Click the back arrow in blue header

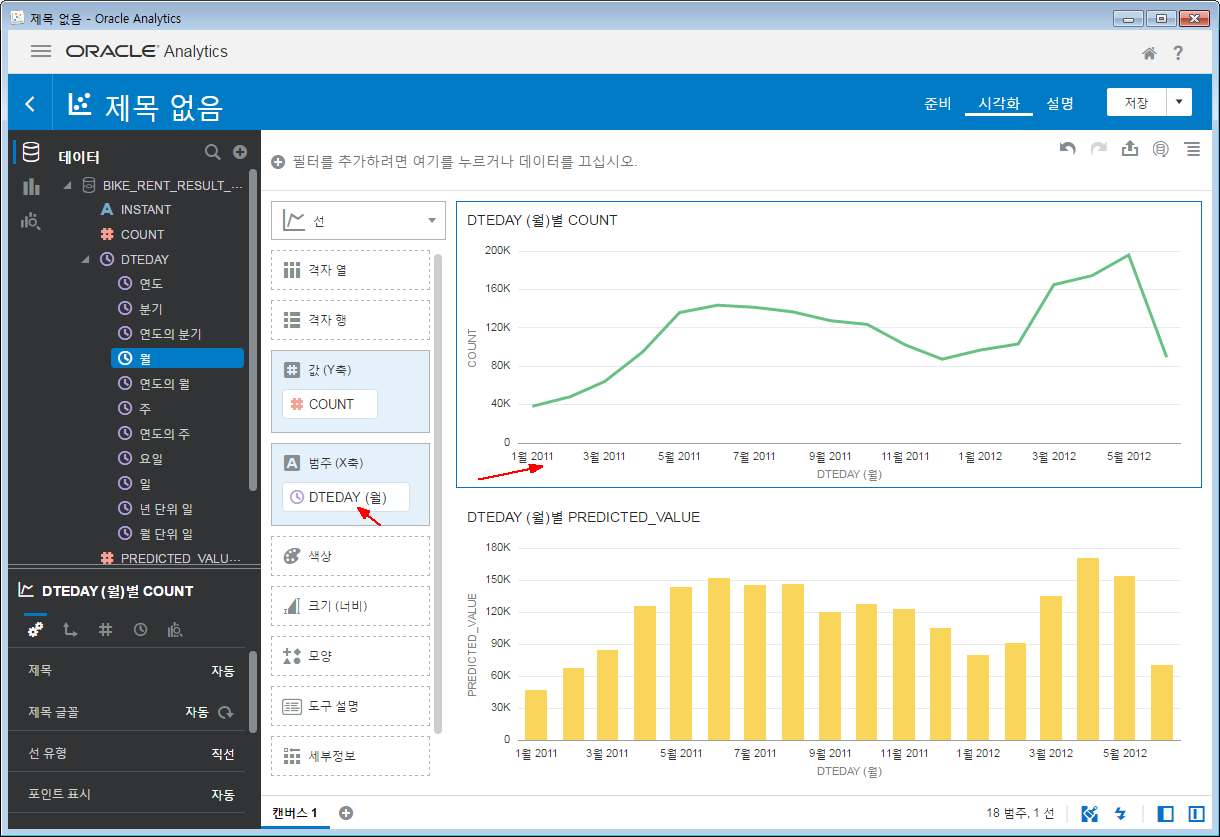tap(30, 103)
